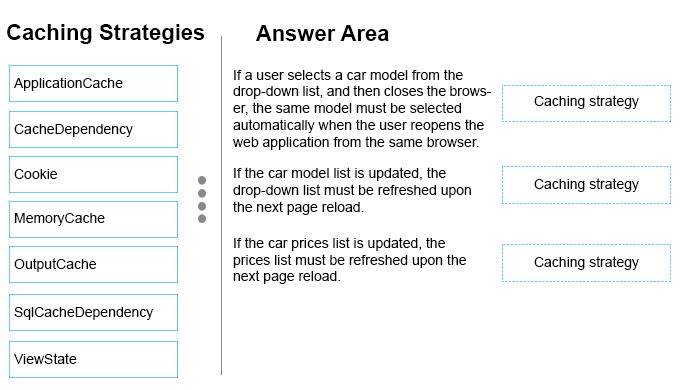
Task: Pick the SqlCacheDependency strategy box
Action: coord(93,313)
